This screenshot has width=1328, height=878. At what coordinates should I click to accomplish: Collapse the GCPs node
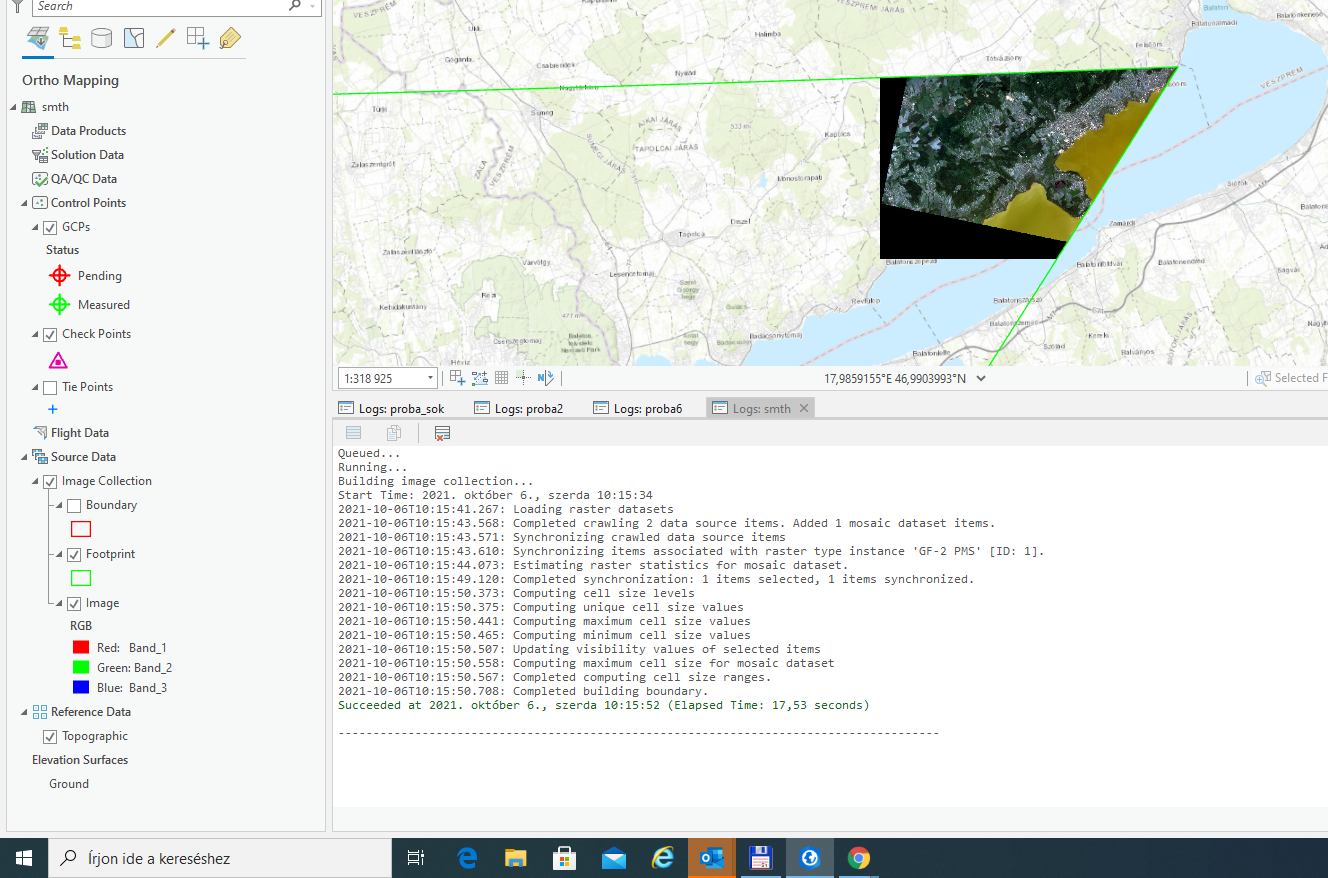[x=36, y=227]
